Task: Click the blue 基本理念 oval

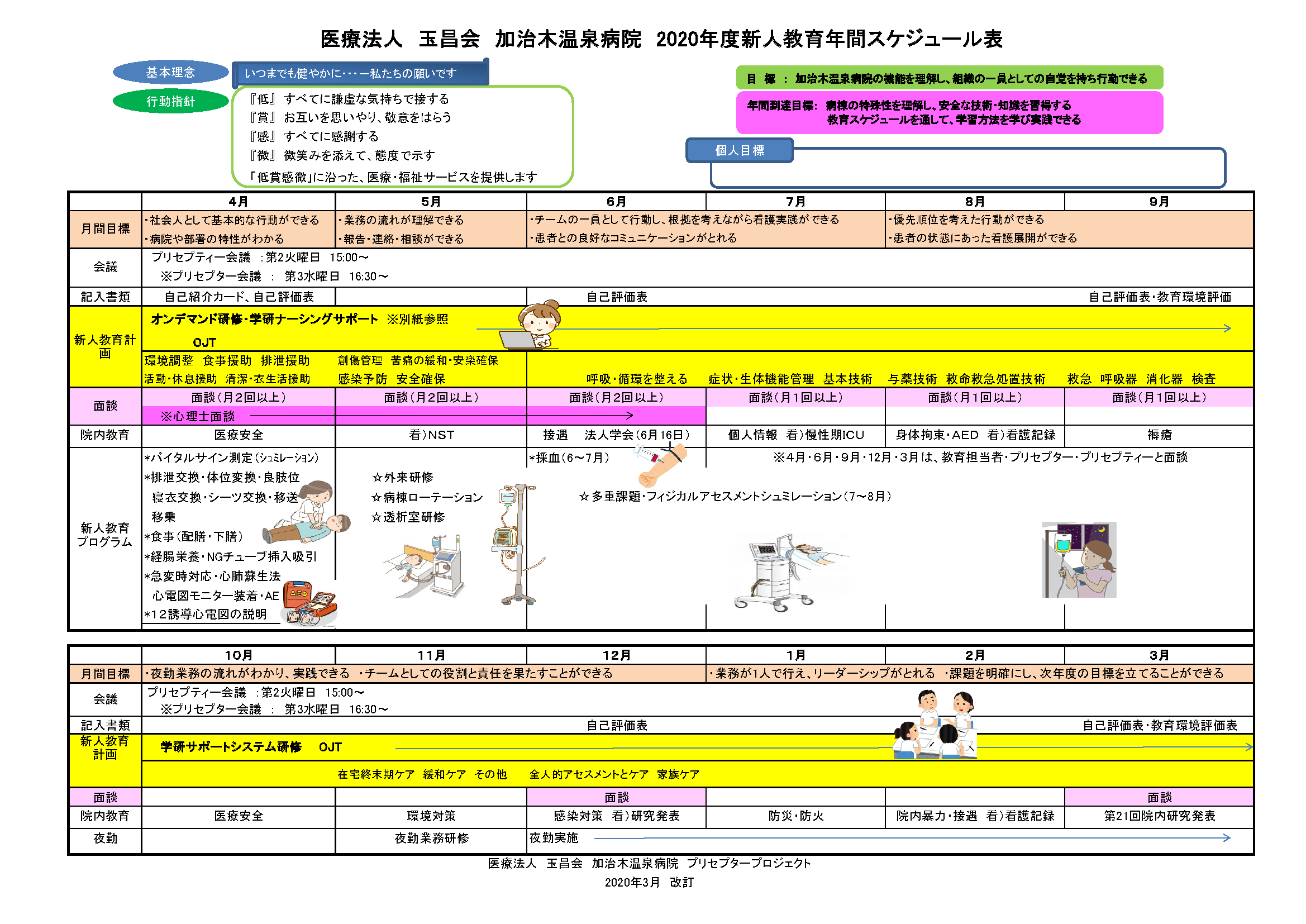Action: tap(170, 72)
